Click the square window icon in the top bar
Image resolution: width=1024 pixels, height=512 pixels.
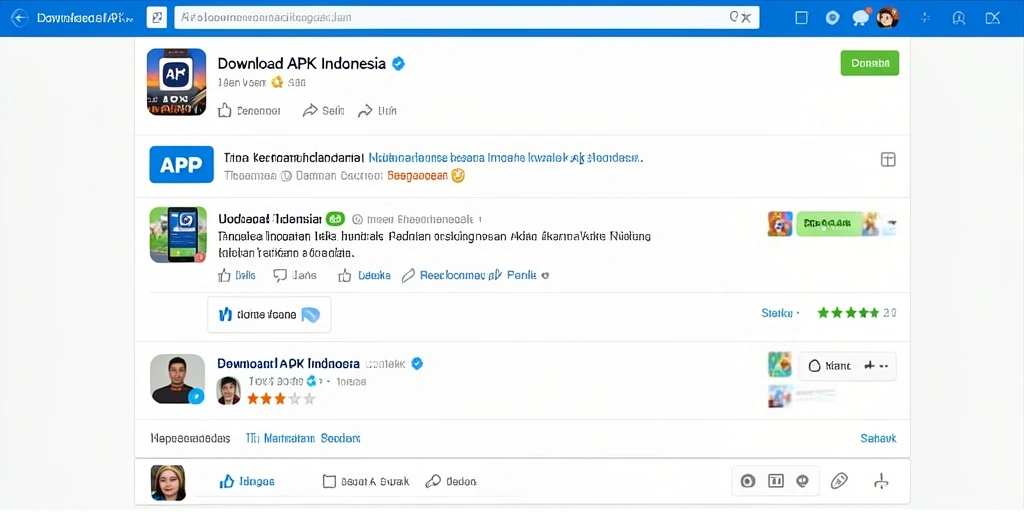tap(801, 18)
